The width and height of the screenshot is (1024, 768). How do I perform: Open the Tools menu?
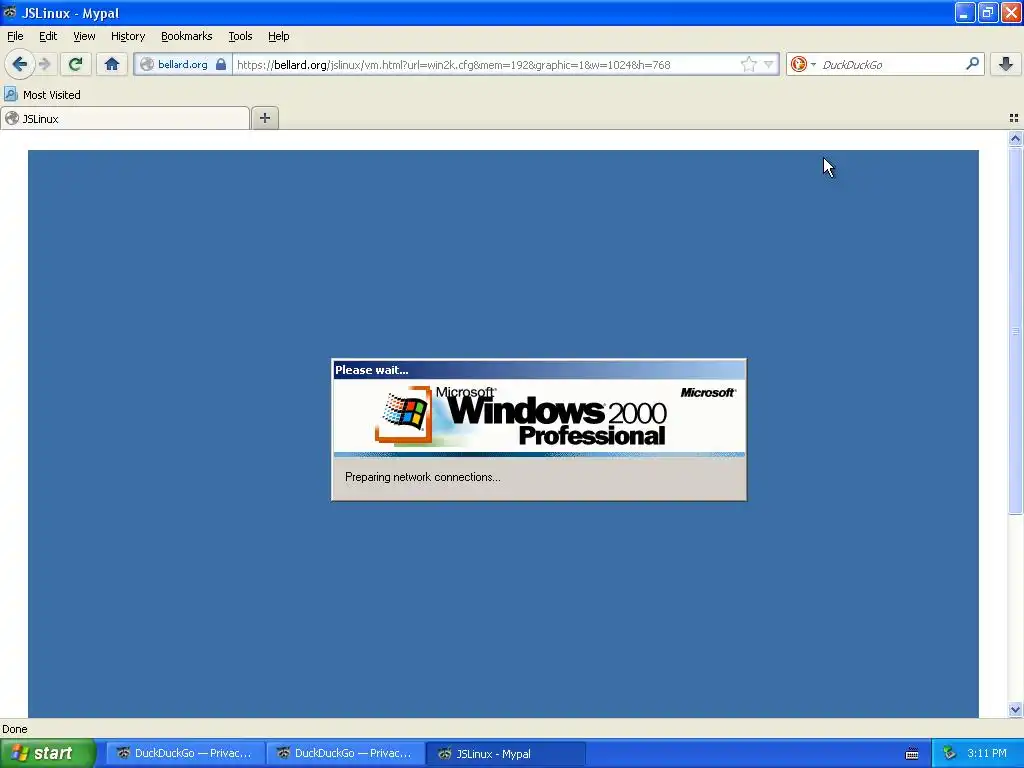pos(240,36)
